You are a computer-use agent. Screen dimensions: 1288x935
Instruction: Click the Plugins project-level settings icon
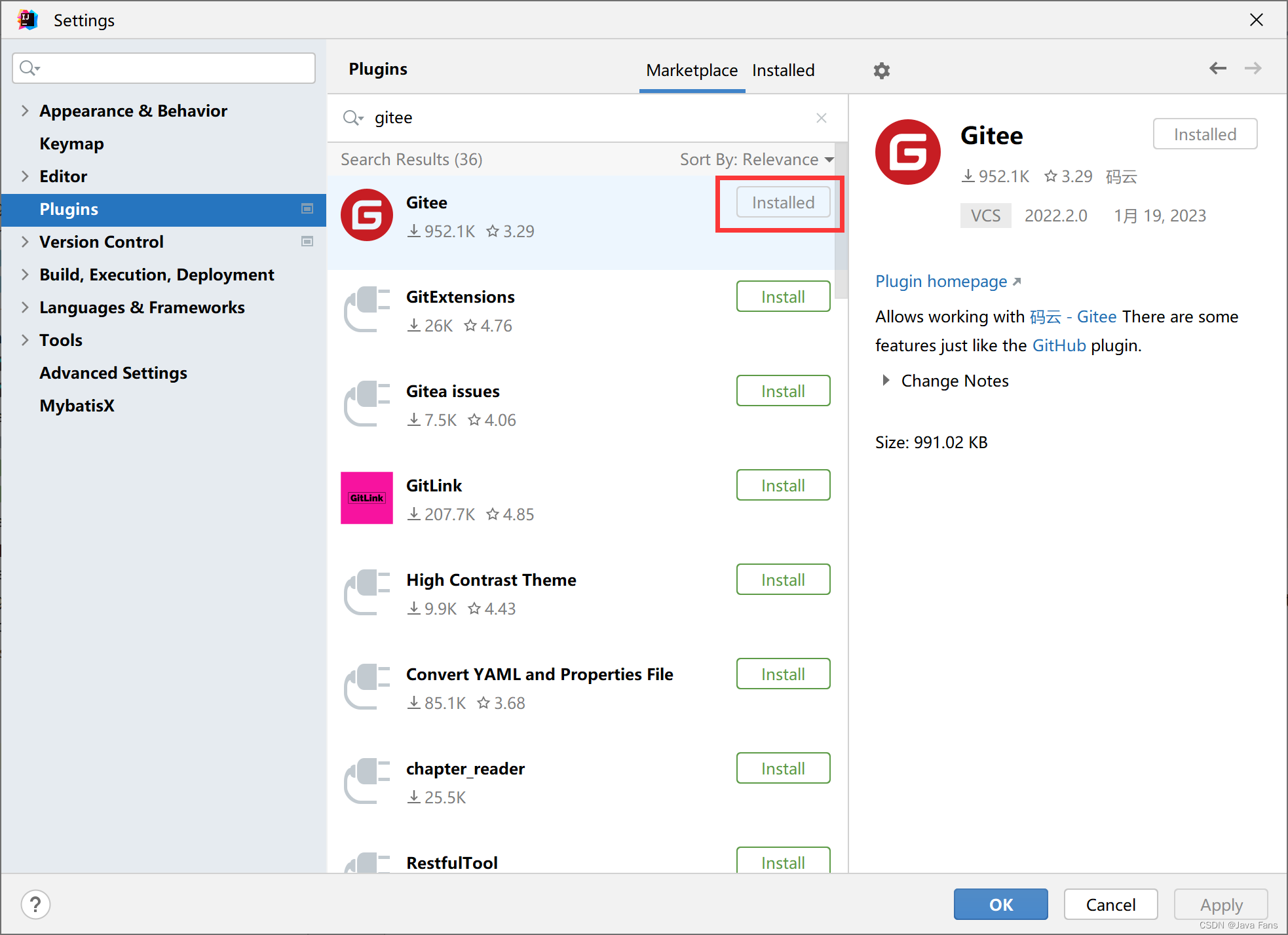click(x=307, y=209)
